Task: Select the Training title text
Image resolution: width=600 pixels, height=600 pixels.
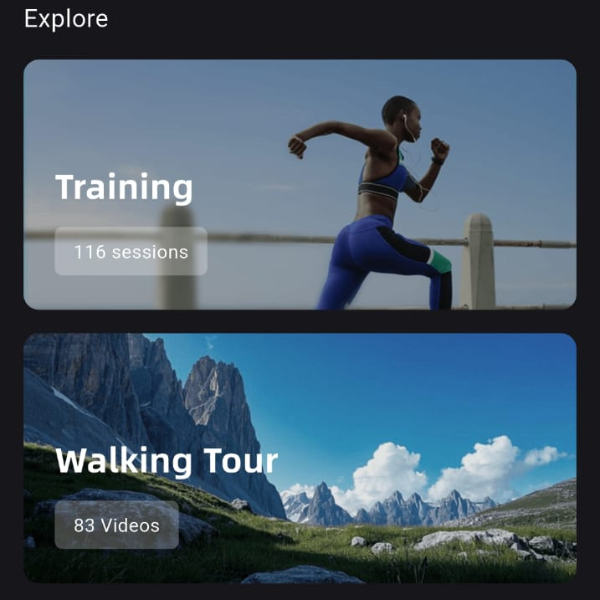Action: (124, 187)
